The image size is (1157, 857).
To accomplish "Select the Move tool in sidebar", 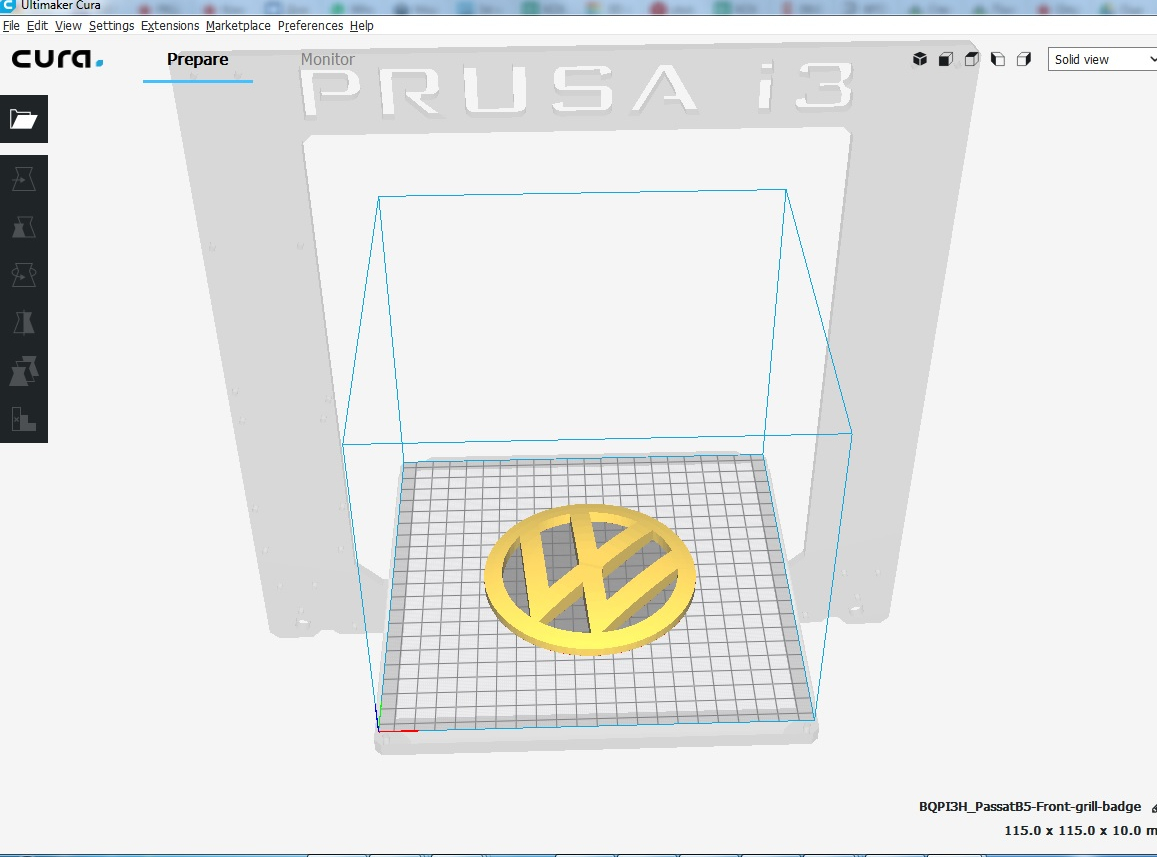I will click(24, 179).
